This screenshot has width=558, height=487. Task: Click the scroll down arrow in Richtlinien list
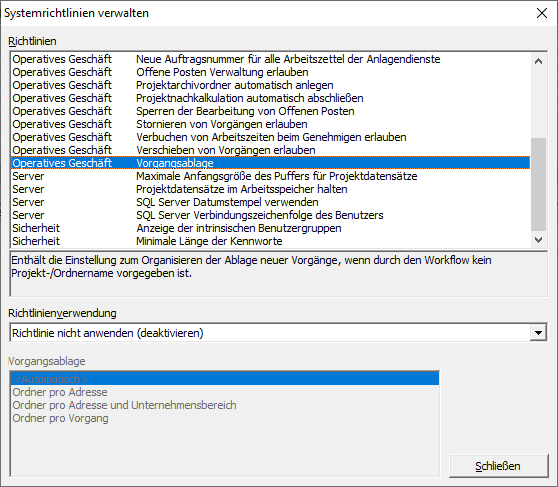point(538,240)
